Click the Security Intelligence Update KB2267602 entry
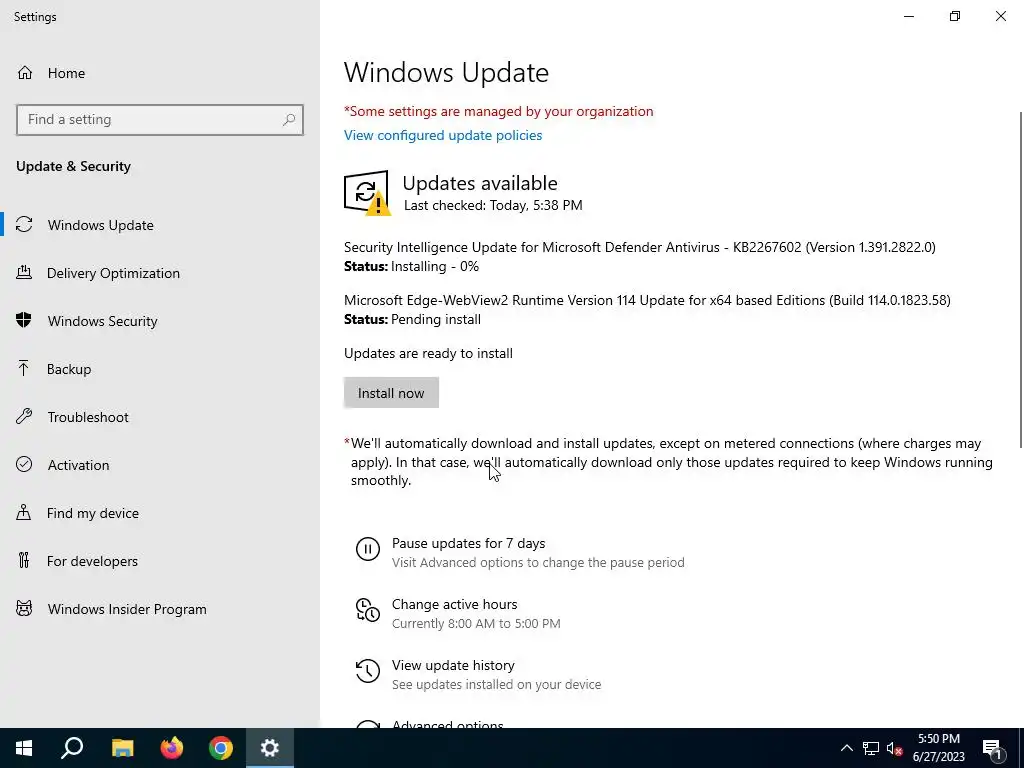Screen dimensions: 1024x768 (639, 247)
